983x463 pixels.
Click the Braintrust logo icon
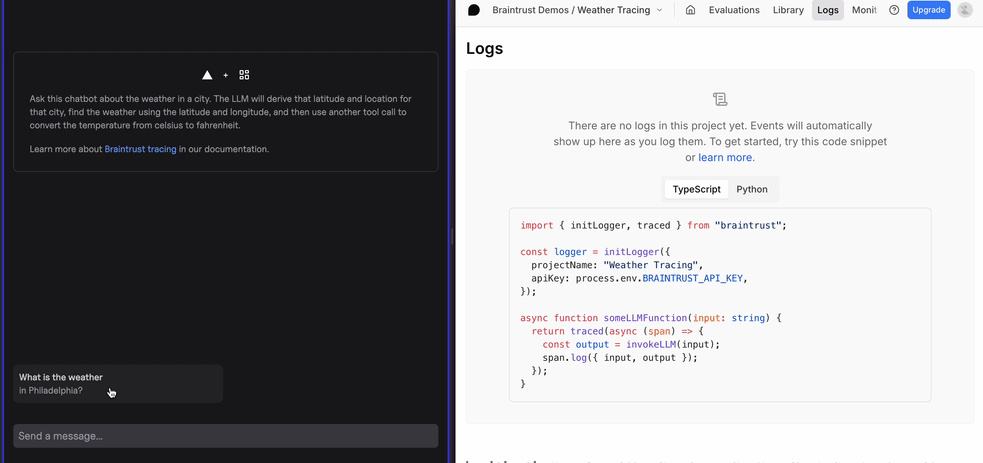pyautogui.click(x=474, y=10)
